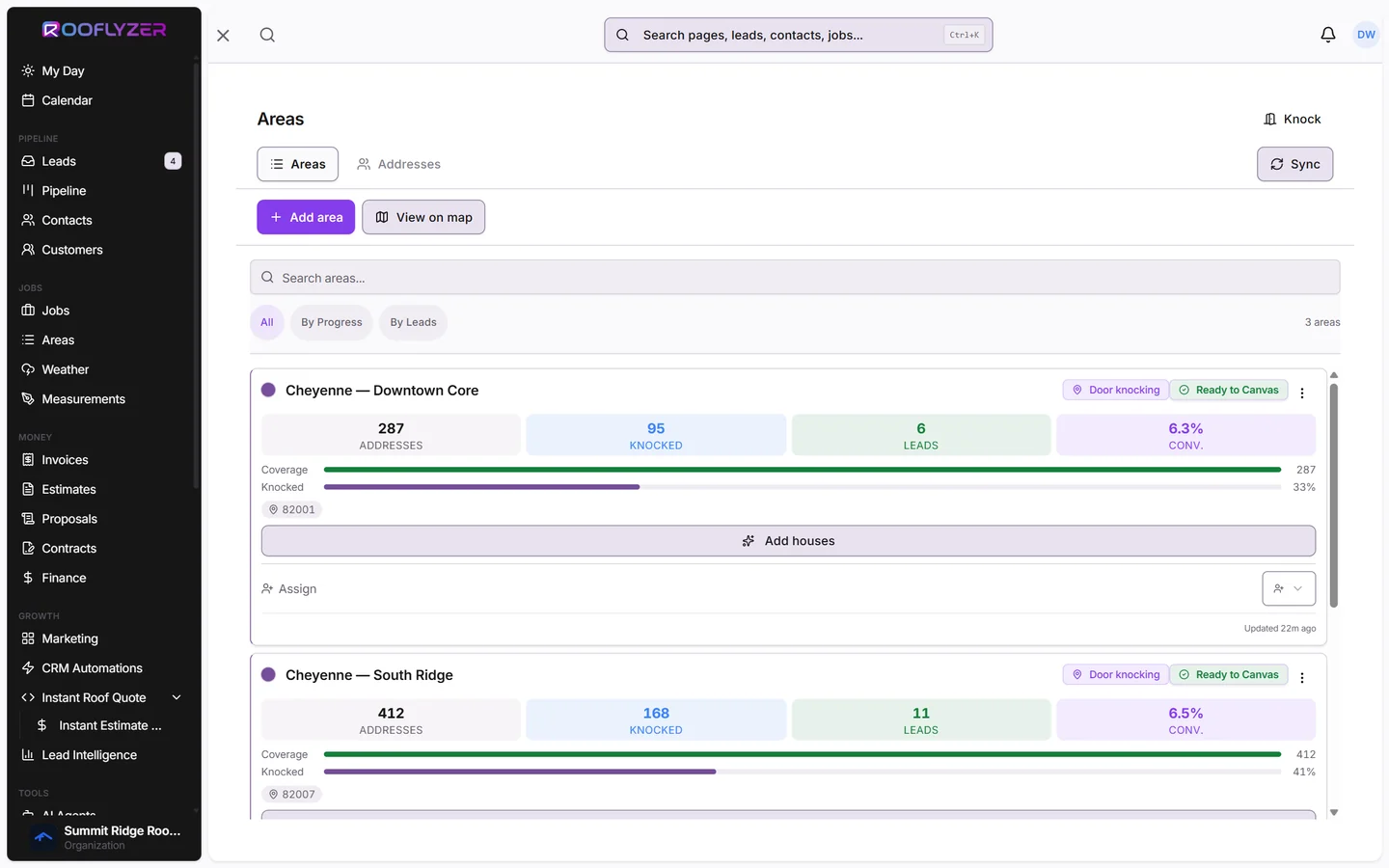The height and width of the screenshot is (868, 1389).
Task: Collapse the Instant Roof Quote submenu
Action: tap(177, 697)
